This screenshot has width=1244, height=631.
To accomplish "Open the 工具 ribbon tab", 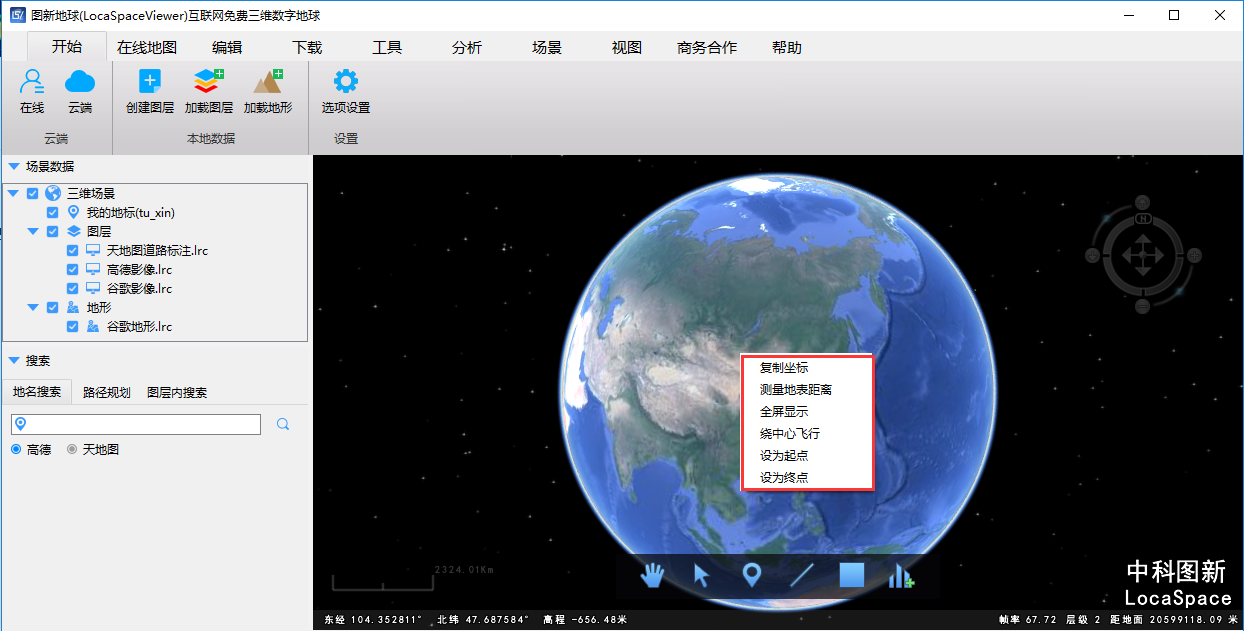I will point(387,47).
